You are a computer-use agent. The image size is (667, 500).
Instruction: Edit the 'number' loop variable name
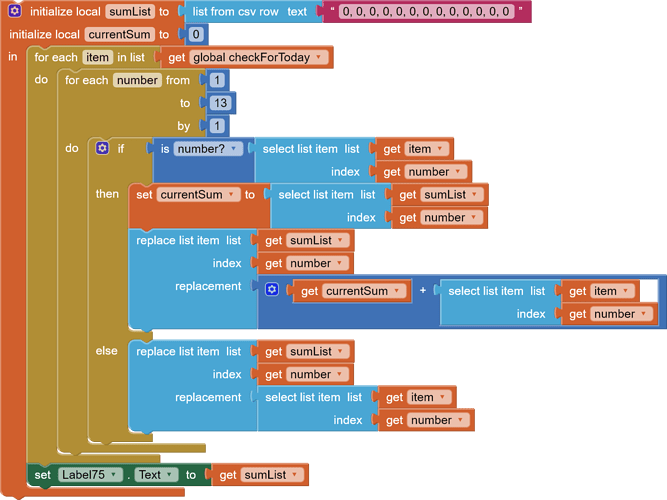(x=137, y=80)
